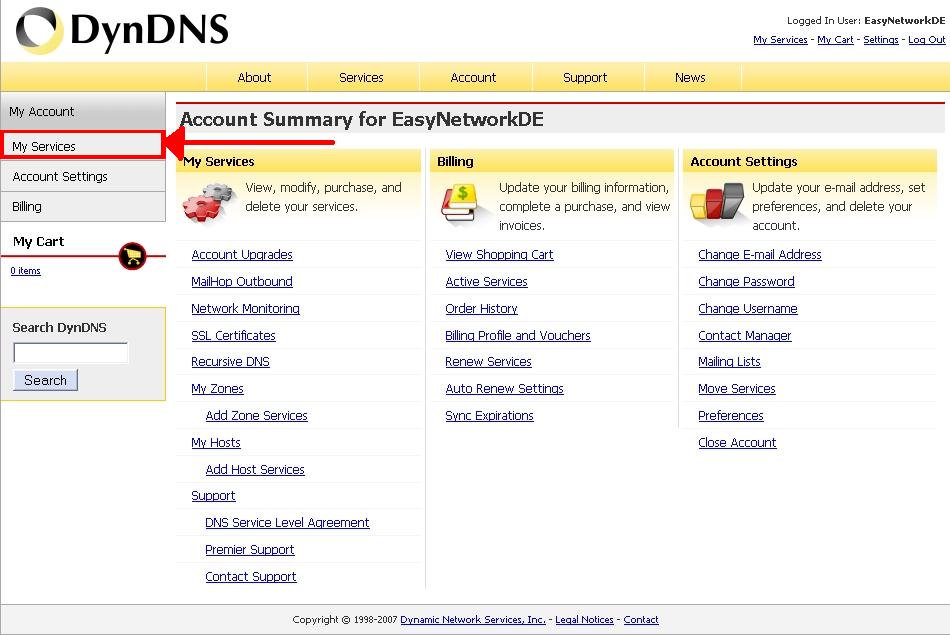950x635 pixels.
Task: Click the My Services panel heading
Action: [x=219, y=162]
